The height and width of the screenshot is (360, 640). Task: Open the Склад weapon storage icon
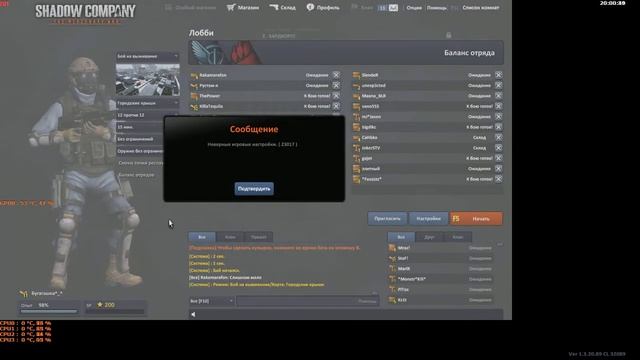273,7
